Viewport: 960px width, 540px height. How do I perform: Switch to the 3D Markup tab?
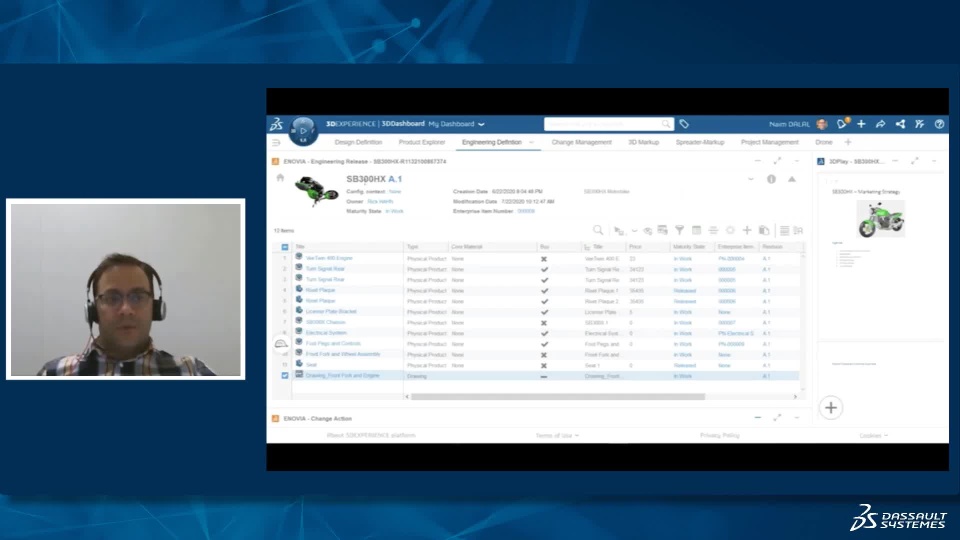(643, 143)
